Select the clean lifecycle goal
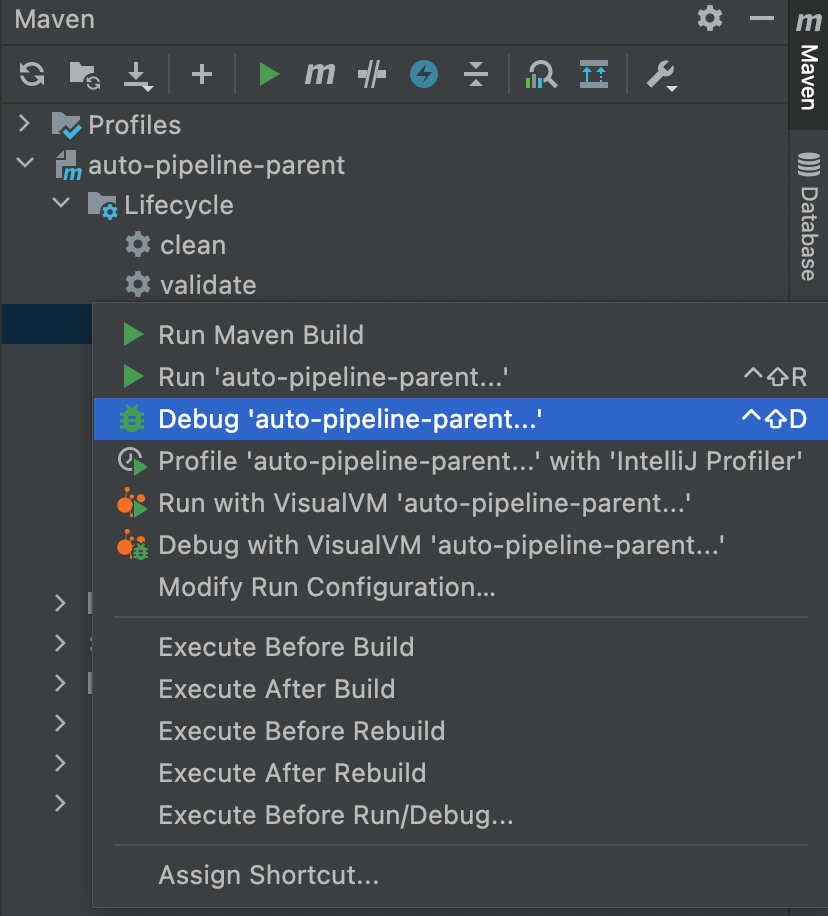 click(x=192, y=245)
